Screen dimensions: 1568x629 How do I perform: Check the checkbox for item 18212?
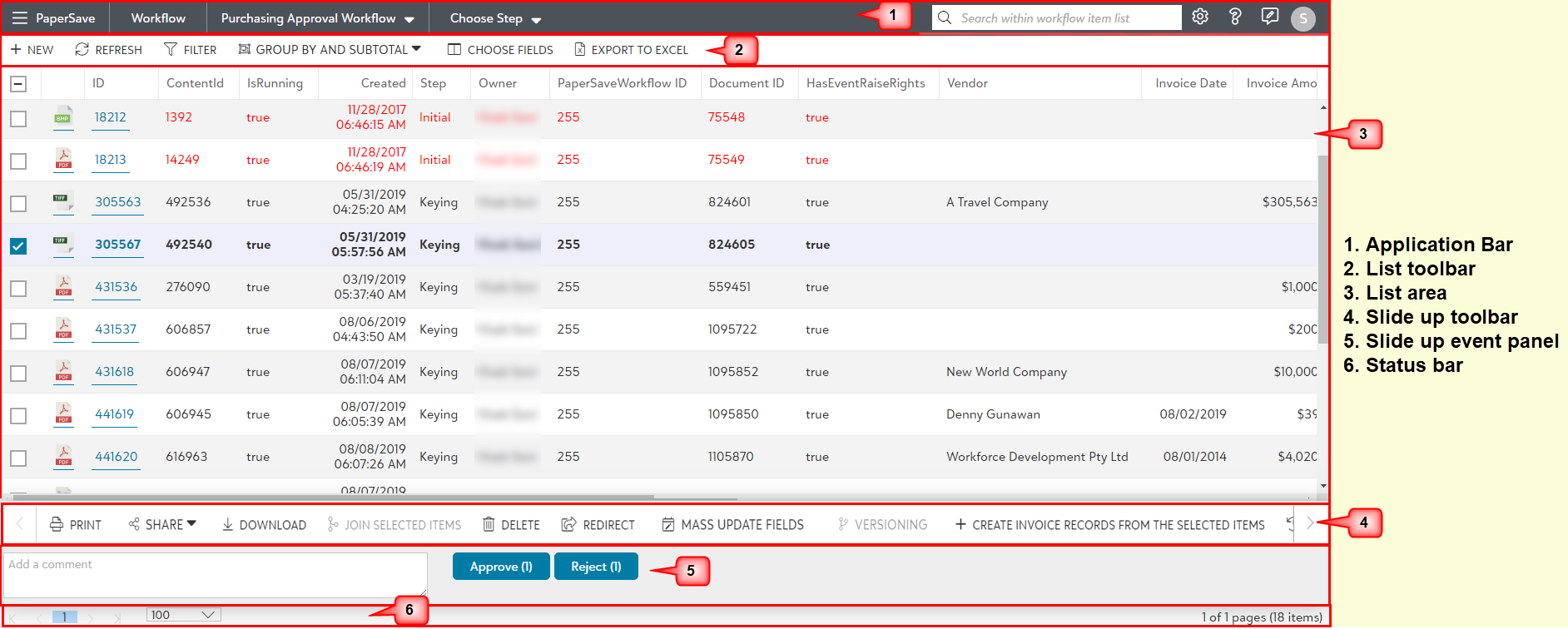click(x=18, y=119)
